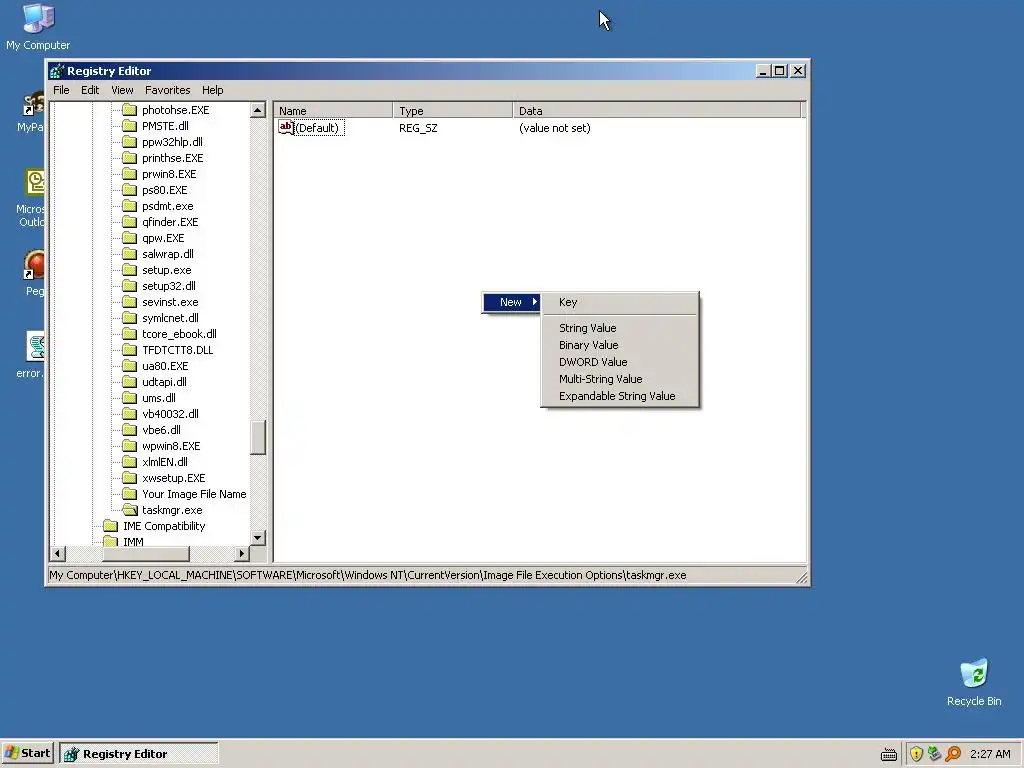The image size is (1024, 768).
Task: Sort by the Type column header
Action: (453, 110)
